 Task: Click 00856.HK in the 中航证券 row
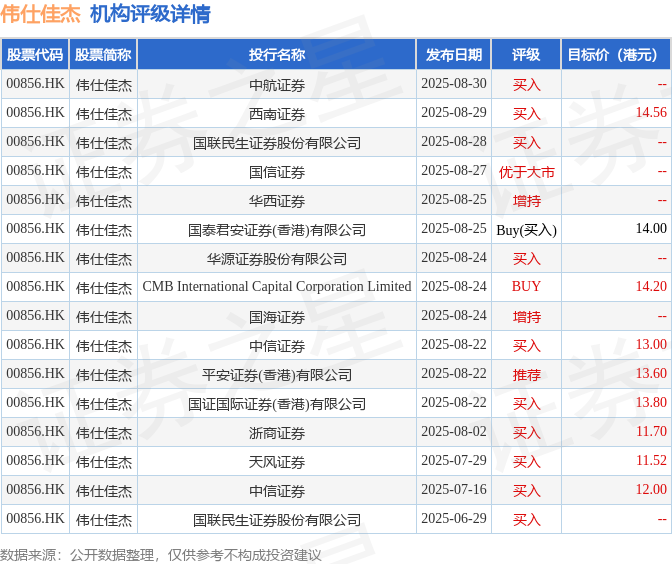tap(35, 83)
